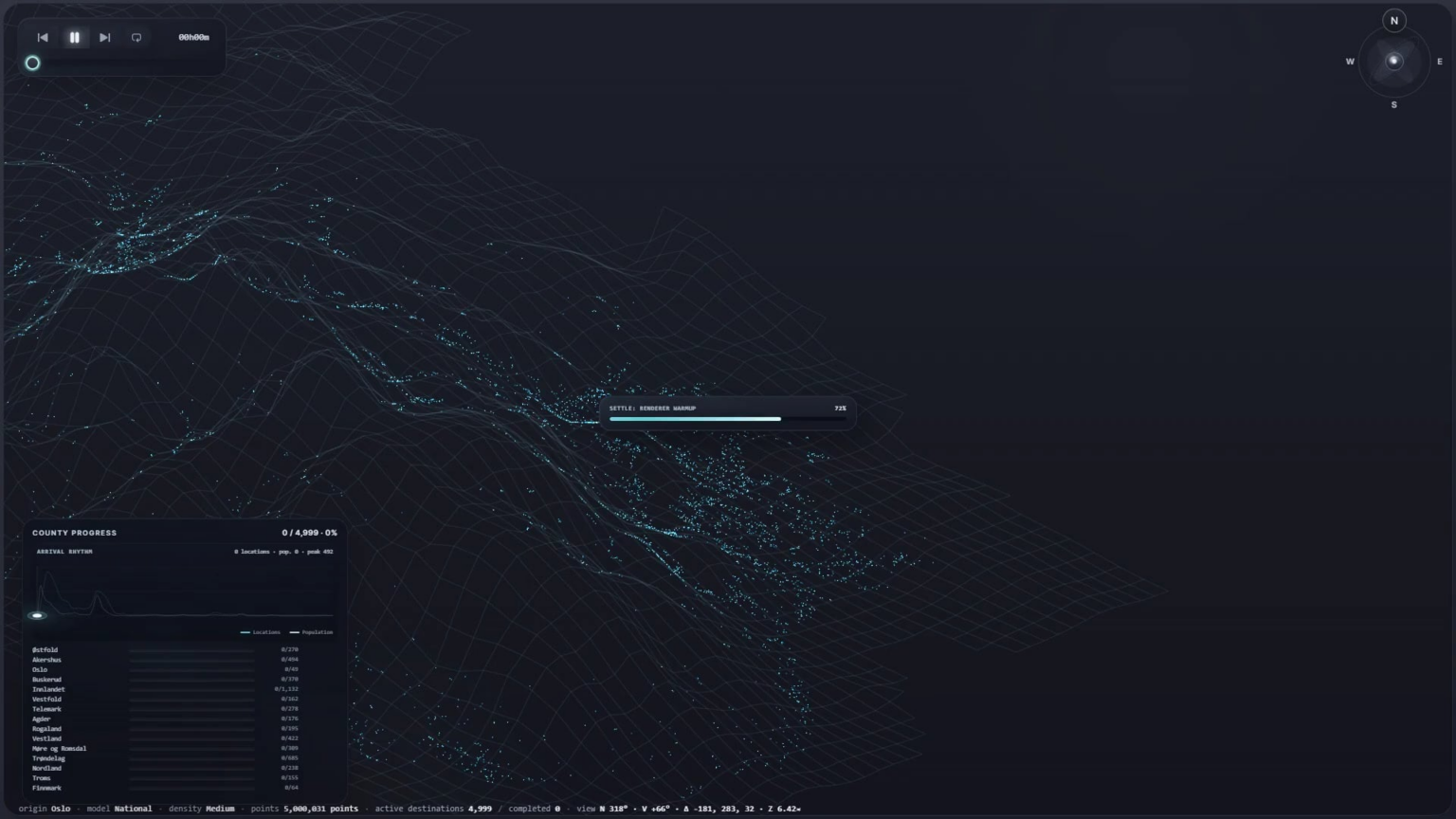Select the Oslo county row in the list
Image resolution: width=1456 pixels, height=819 pixels.
click(165, 670)
